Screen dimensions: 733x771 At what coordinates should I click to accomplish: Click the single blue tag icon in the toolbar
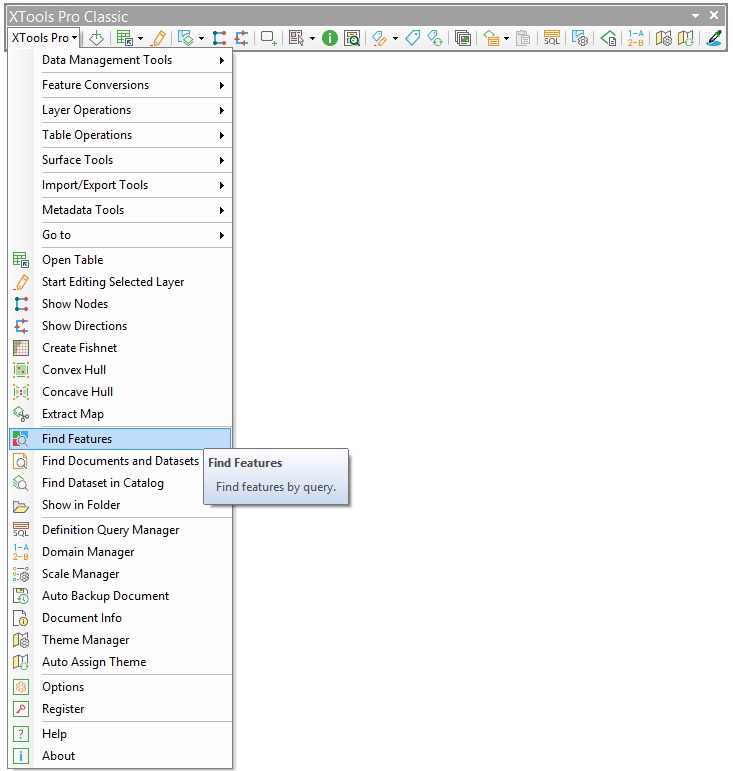point(412,38)
